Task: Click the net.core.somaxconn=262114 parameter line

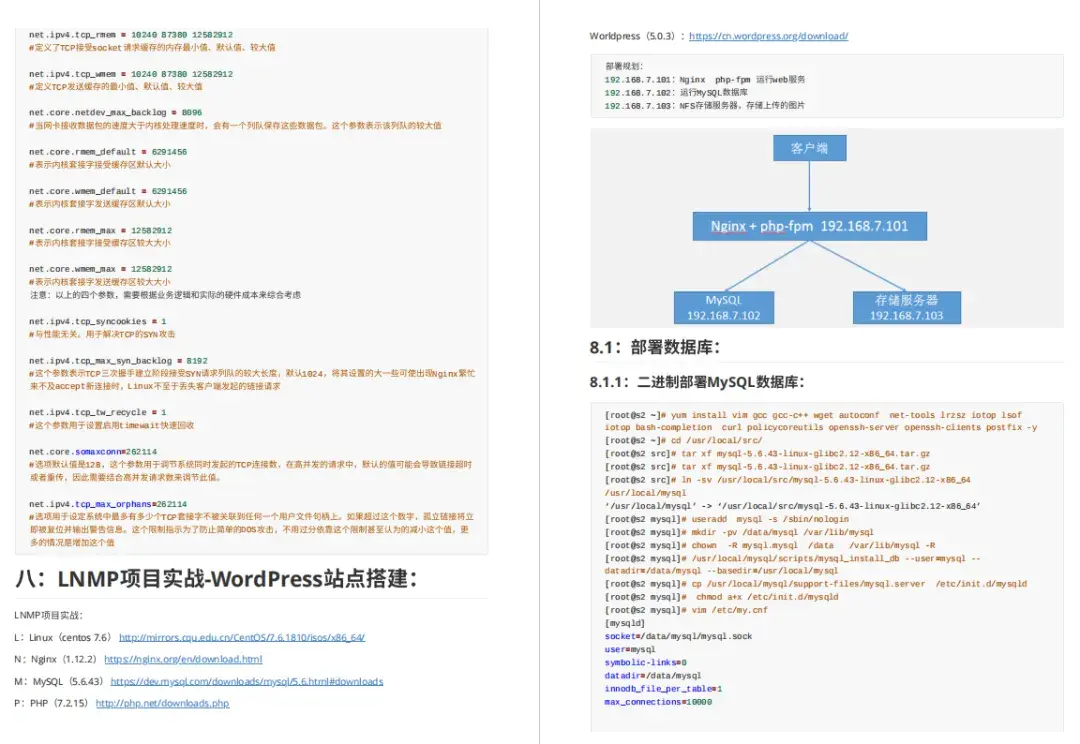Action: pyautogui.click(x=95, y=450)
